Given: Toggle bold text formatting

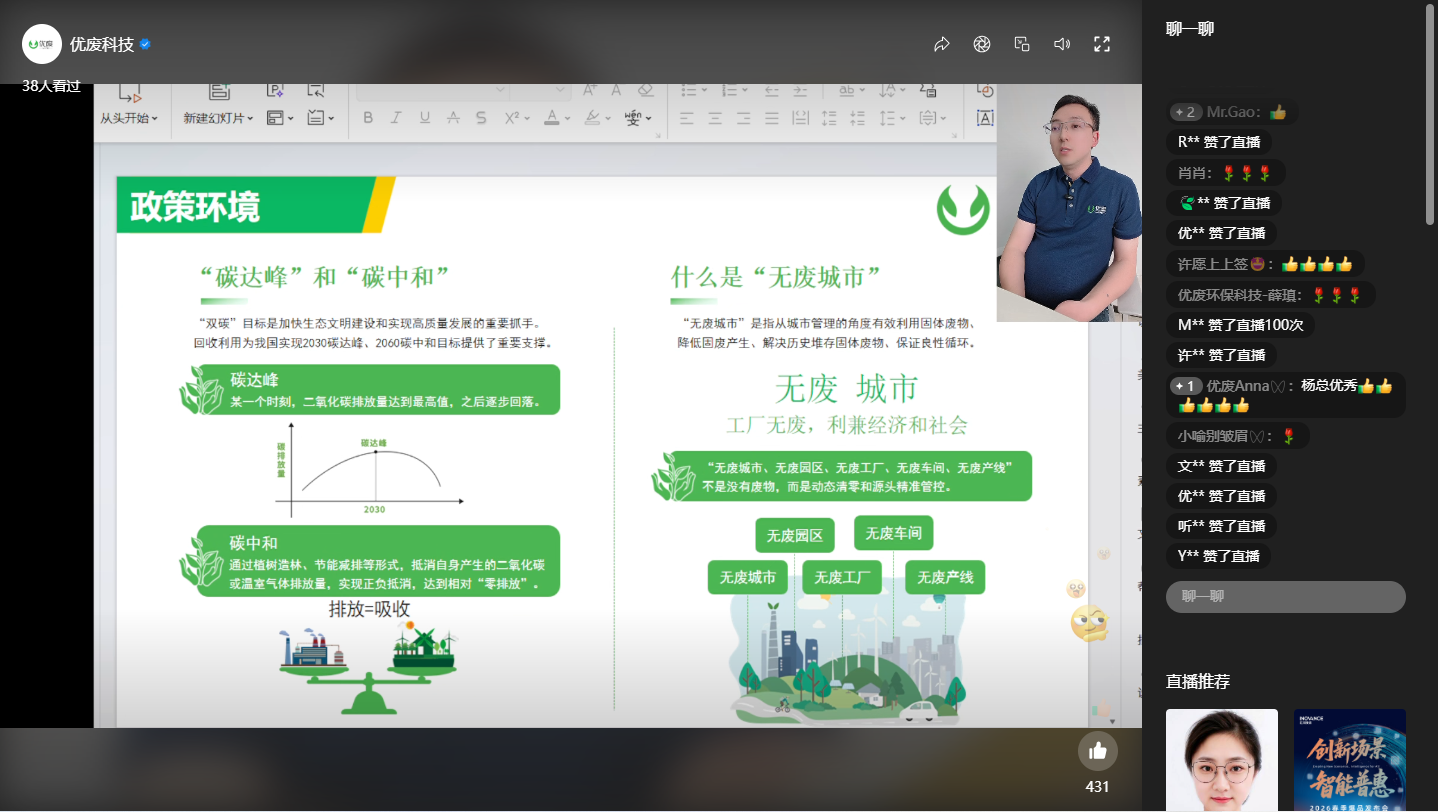Looking at the screenshot, I should [368, 118].
